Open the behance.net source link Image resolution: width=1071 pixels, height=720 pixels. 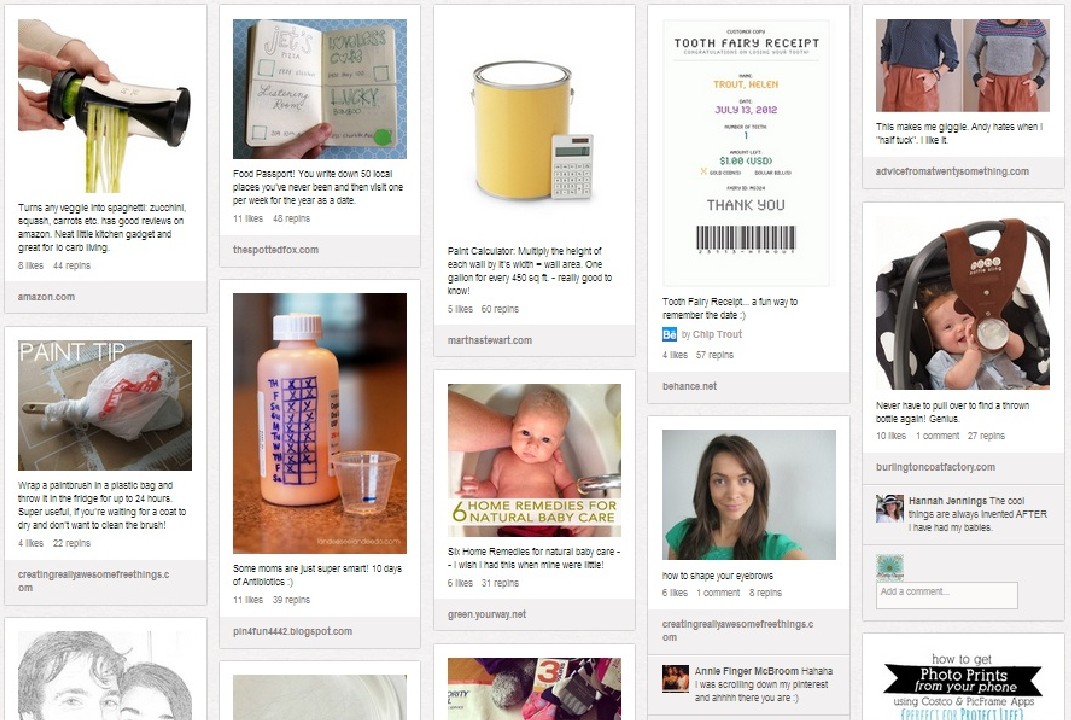click(x=689, y=386)
